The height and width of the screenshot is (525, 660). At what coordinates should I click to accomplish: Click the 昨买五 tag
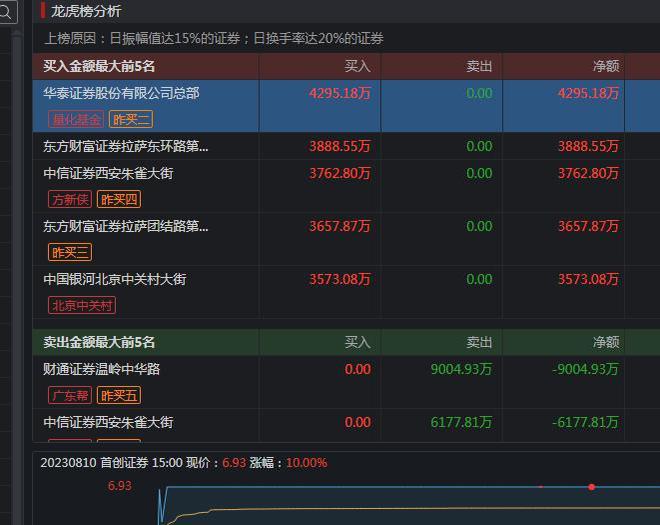point(119,395)
